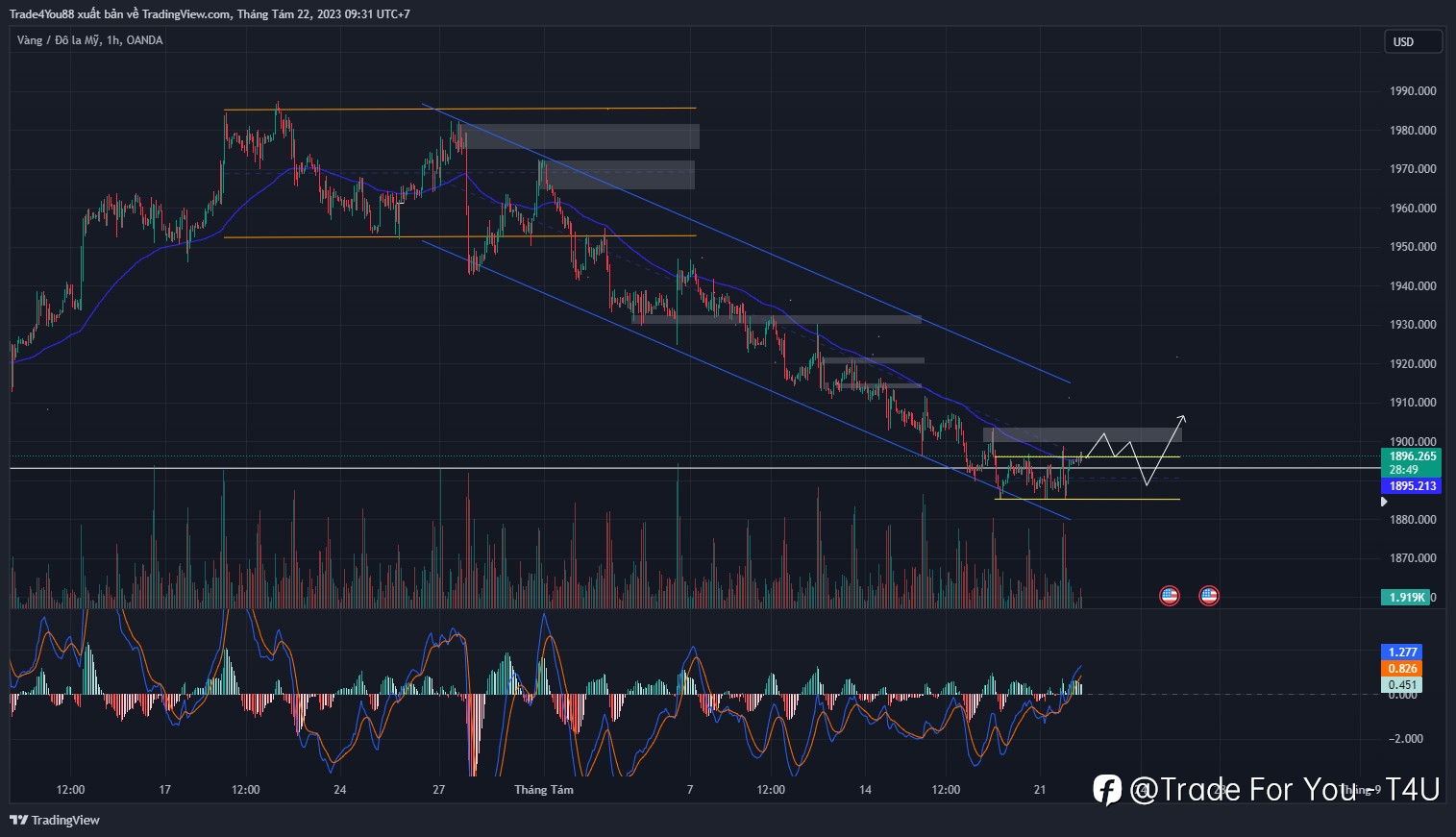1456x837 pixels.
Task: Click the green current price label 1896.265
Action: (x=1412, y=456)
